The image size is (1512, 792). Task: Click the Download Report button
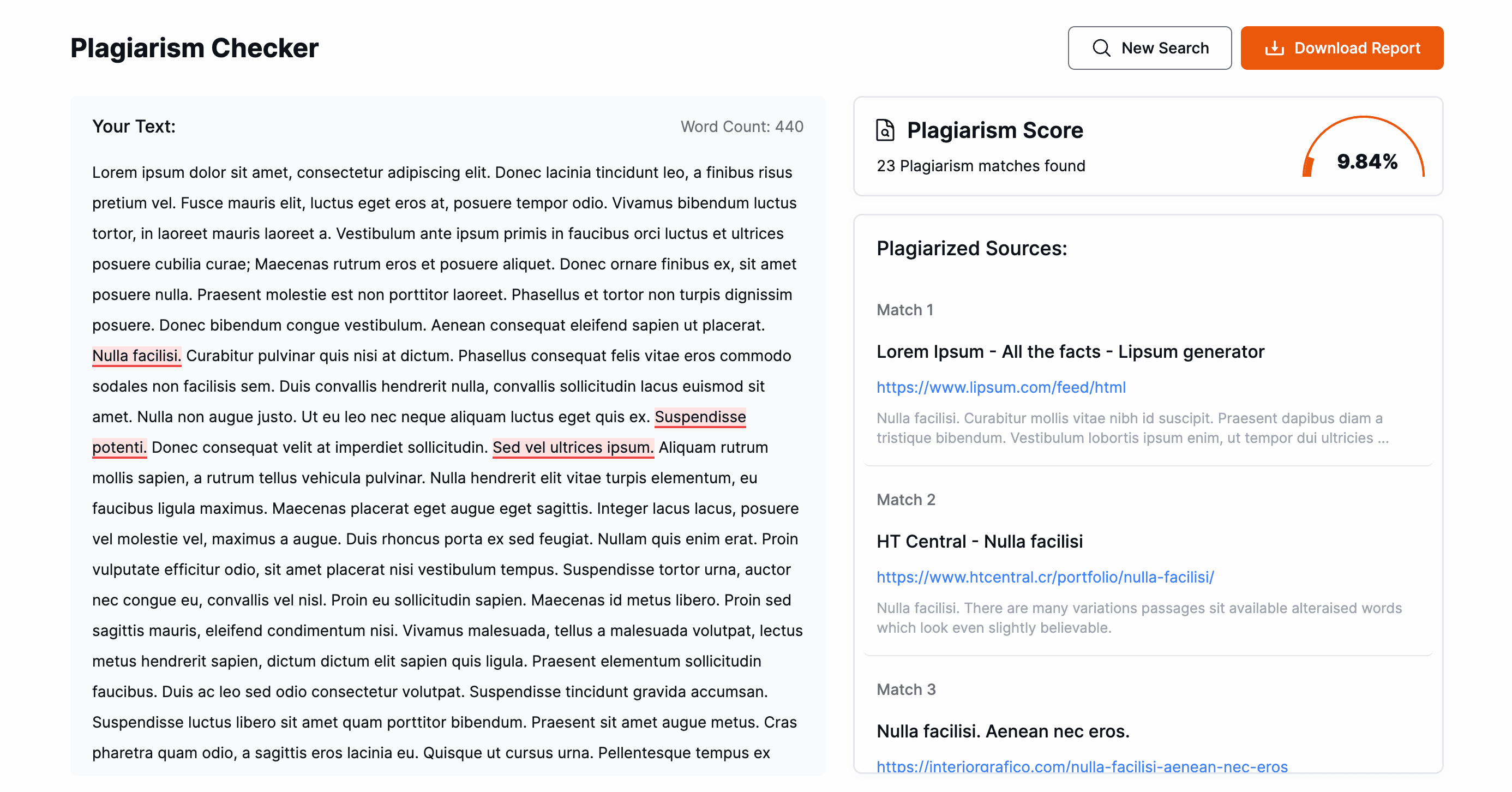(x=1342, y=47)
